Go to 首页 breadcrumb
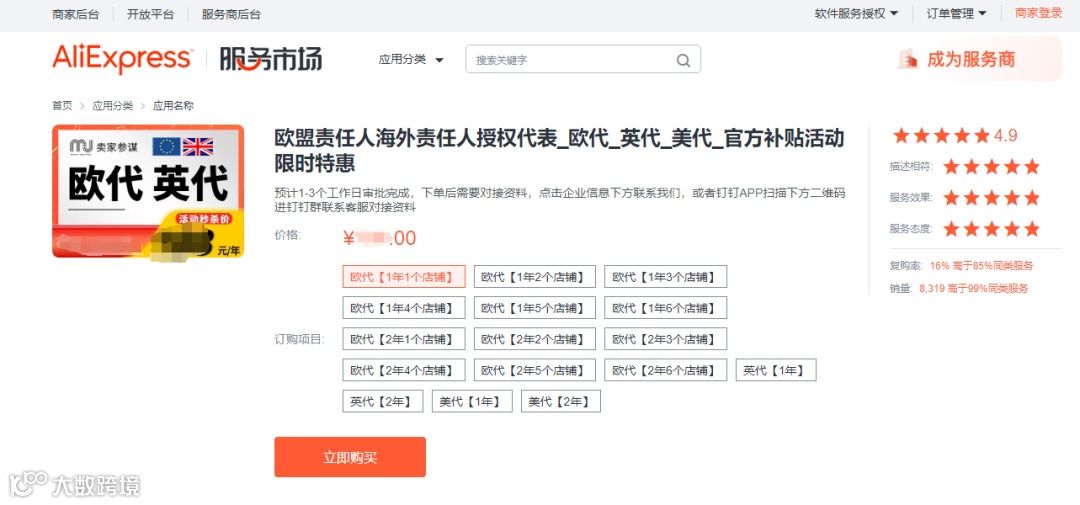 coord(62,106)
